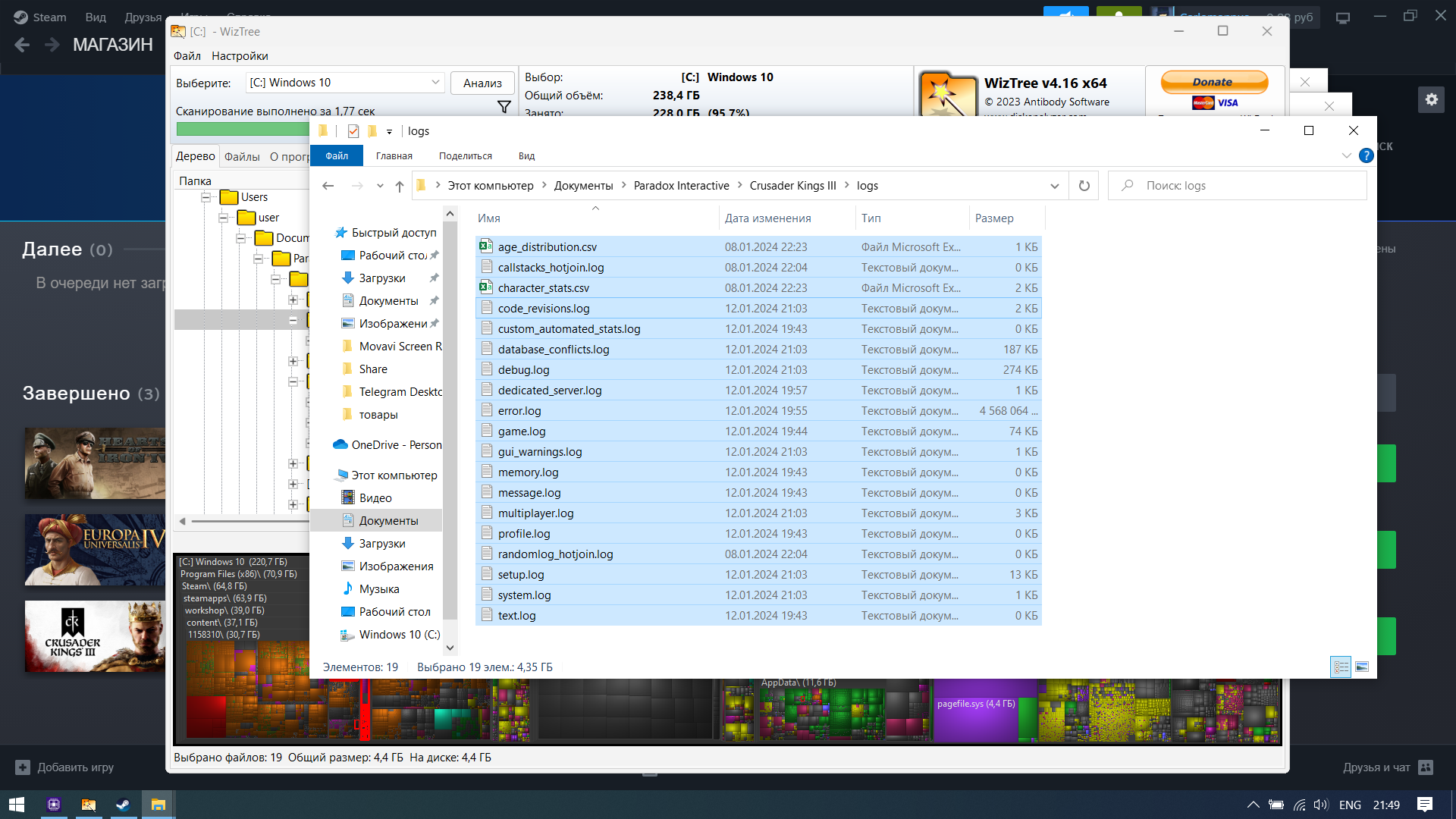This screenshot has height=819, width=1456.
Task: Open Друзья menu in Steam
Action: pos(143,17)
